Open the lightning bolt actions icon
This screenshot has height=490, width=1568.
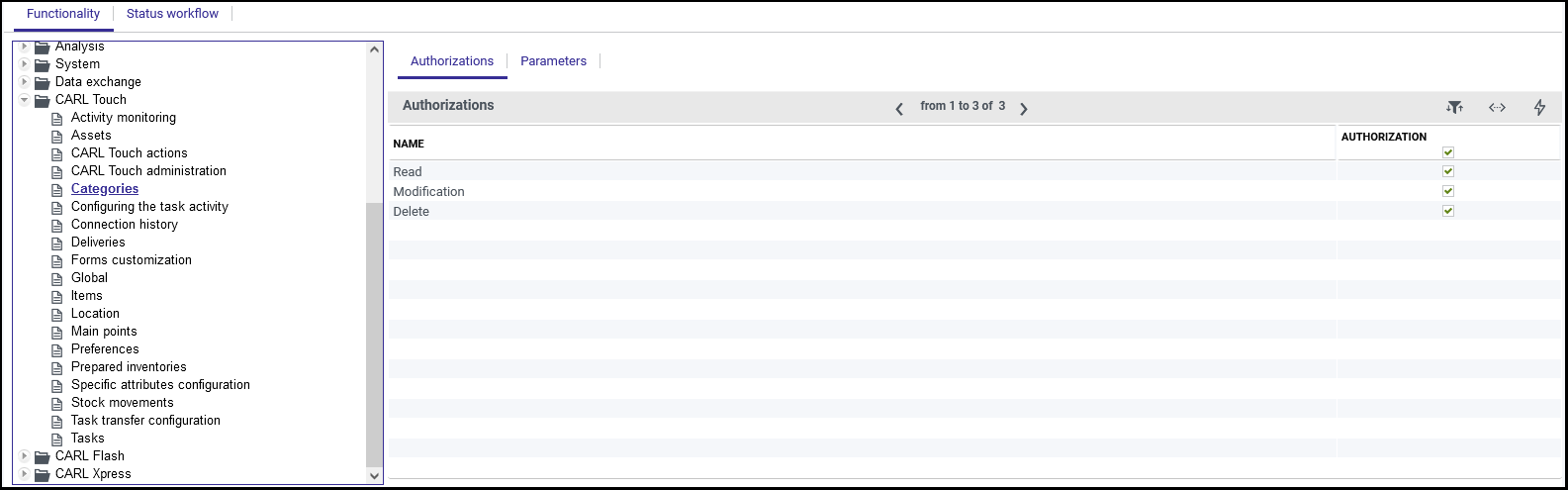pos(1539,107)
